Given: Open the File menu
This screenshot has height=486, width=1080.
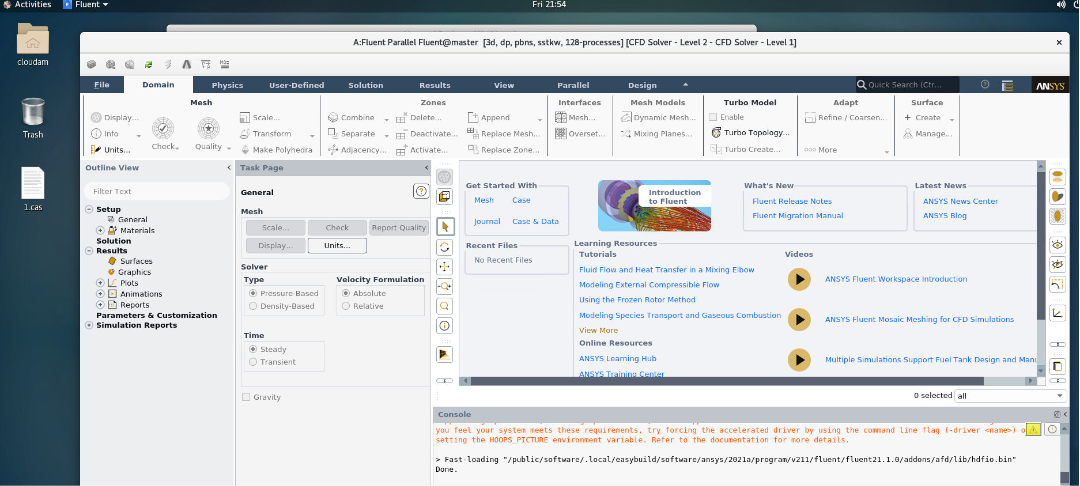Looking at the screenshot, I should click(102, 85).
